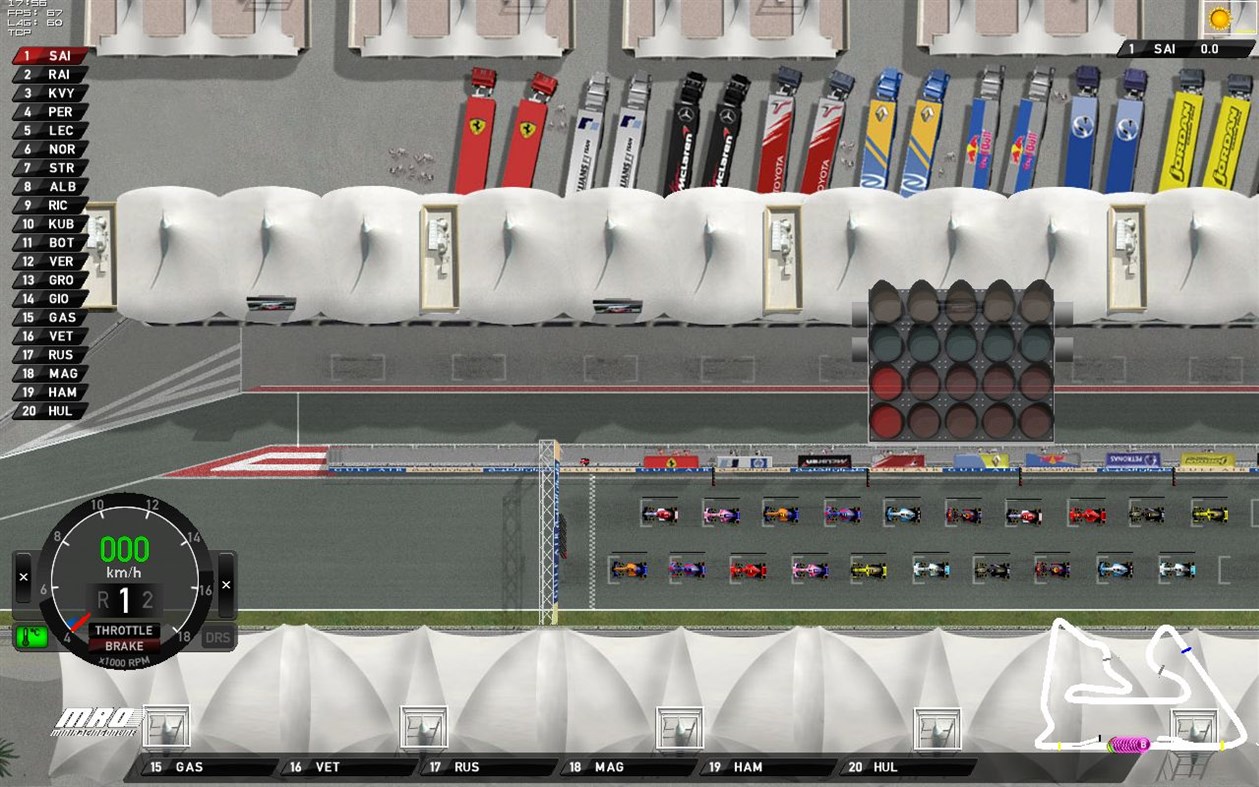The height and width of the screenshot is (787, 1259).
Task: Click '20 HUL' in the bottom ticker bar
Action: [x=906, y=767]
